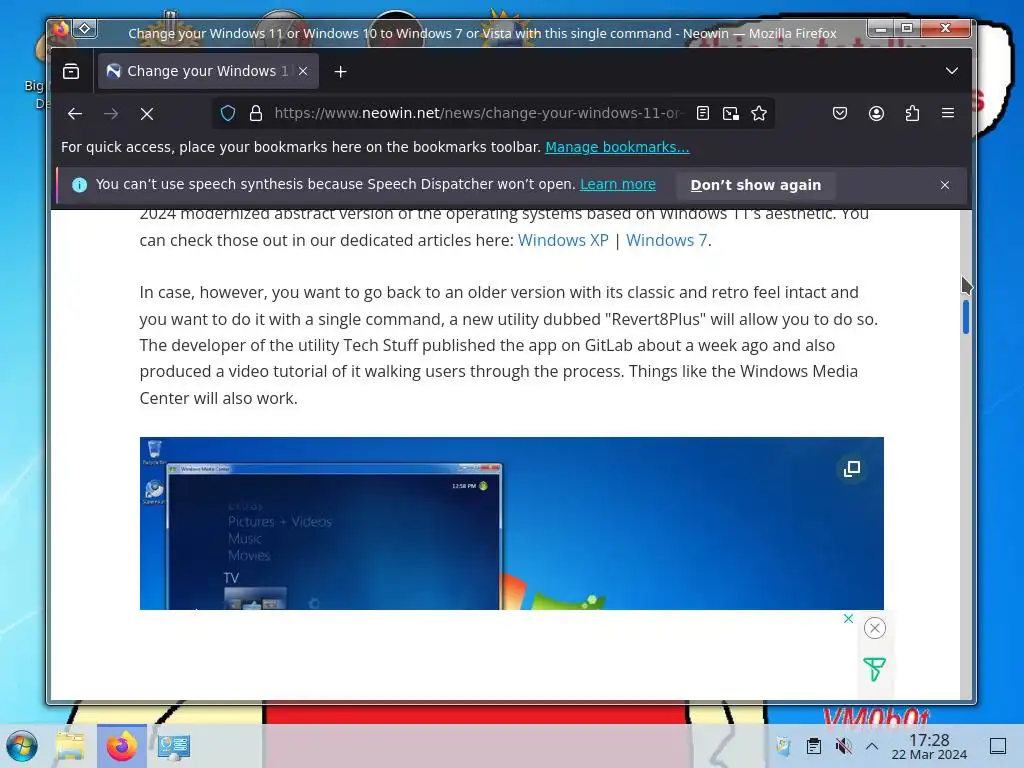Open file manager from taskbar
This screenshot has height=768, width=1024.
click(x=70, y=746)
